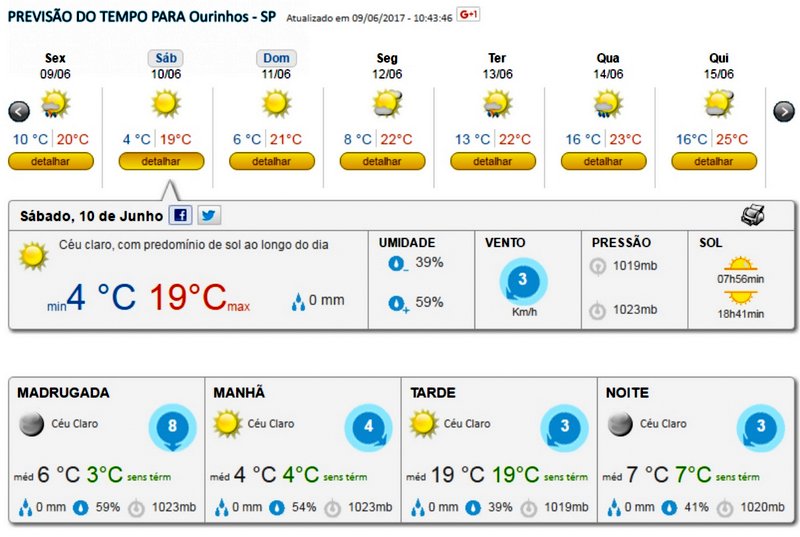Click the previous days left arrow
The height and width of the screenshot is (537, 800).
coord(19,111)
